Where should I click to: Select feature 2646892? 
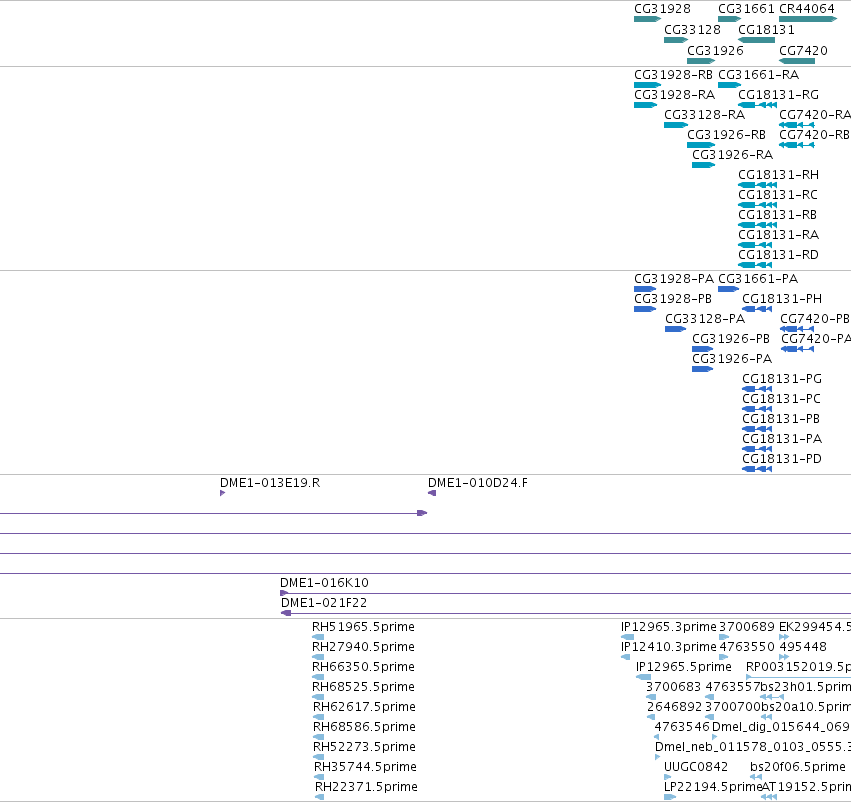pyautogui.click(x=675, y=707)
